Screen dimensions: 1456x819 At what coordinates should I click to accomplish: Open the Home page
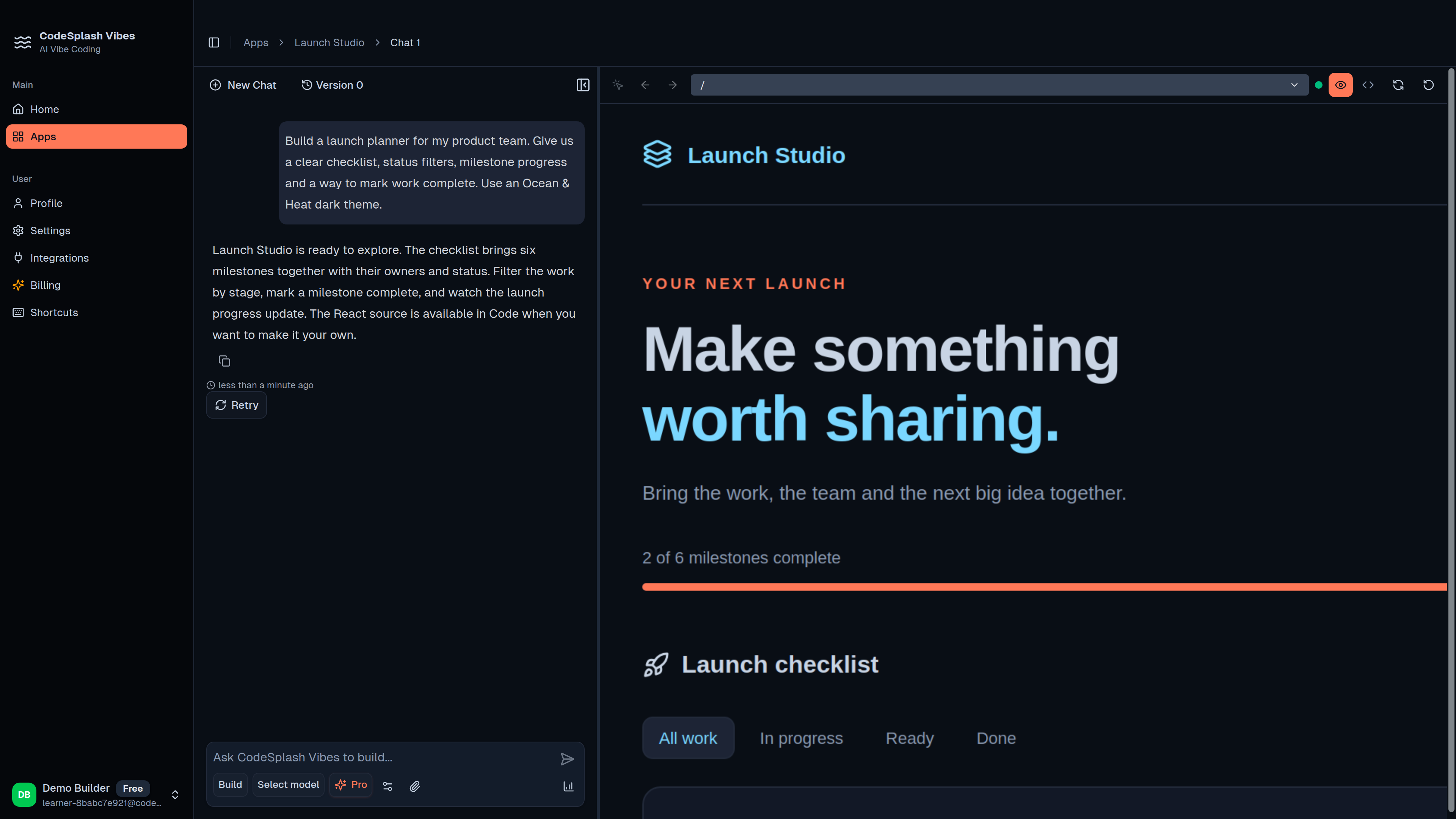point(97,109)
